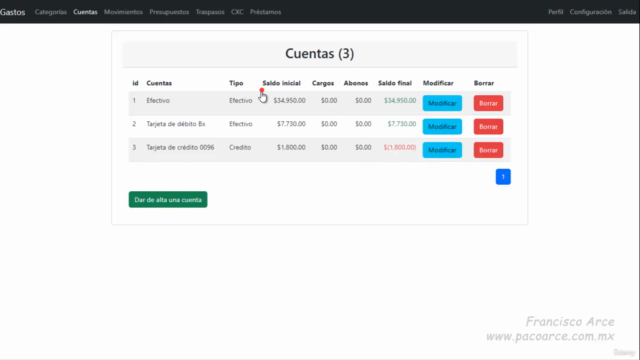Image resolution: width=640 pixels, height=360 pixels.
Task: Click initial balance $34,950.00
Action: tap(289, 100)
